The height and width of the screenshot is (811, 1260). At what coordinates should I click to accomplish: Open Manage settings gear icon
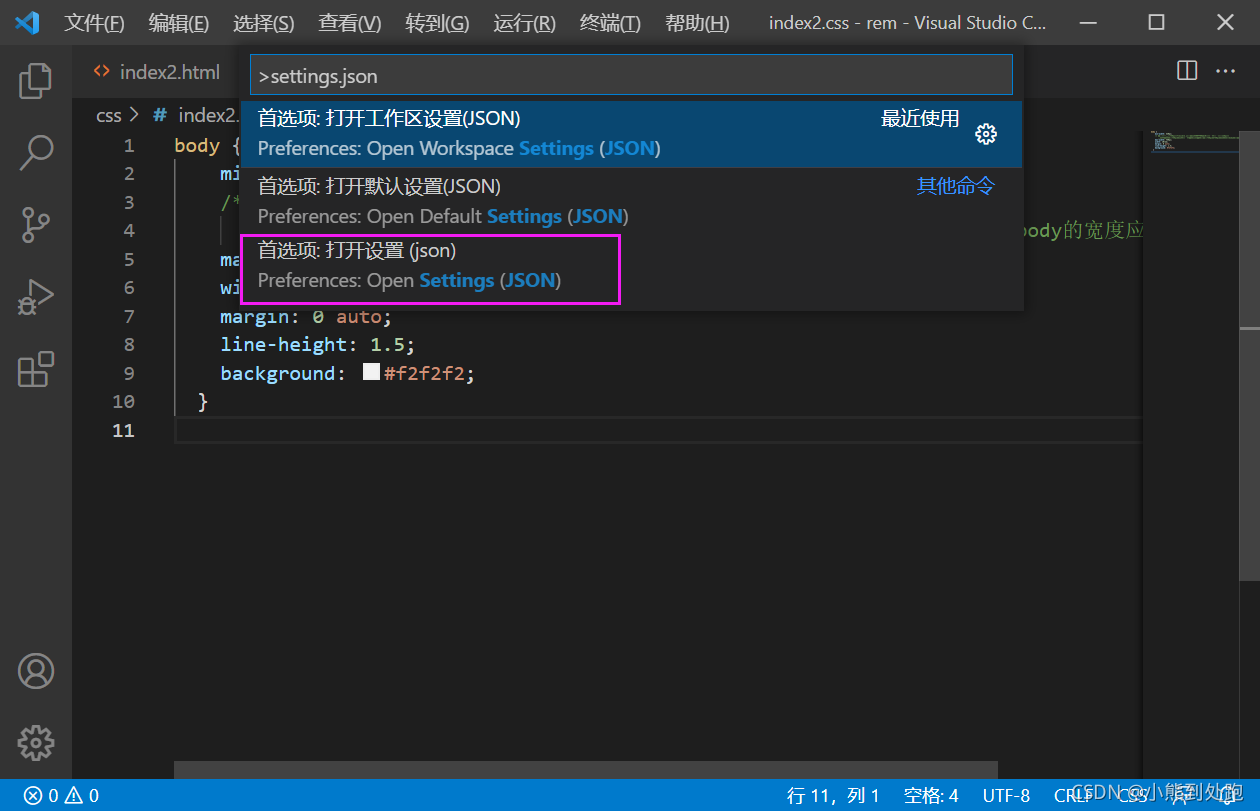pyautogui.click(x=36, y=743)
